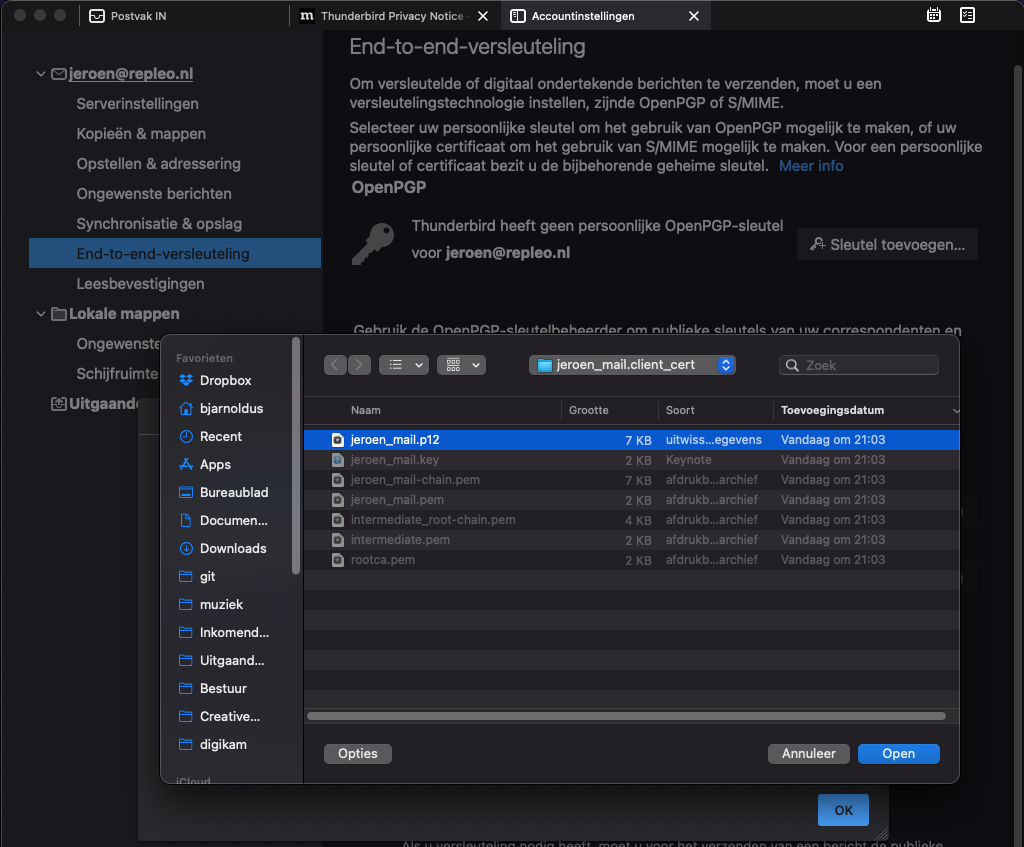Close the Accountinstellingen tab
Screen dimensions: 1024x847
[694, 16]
